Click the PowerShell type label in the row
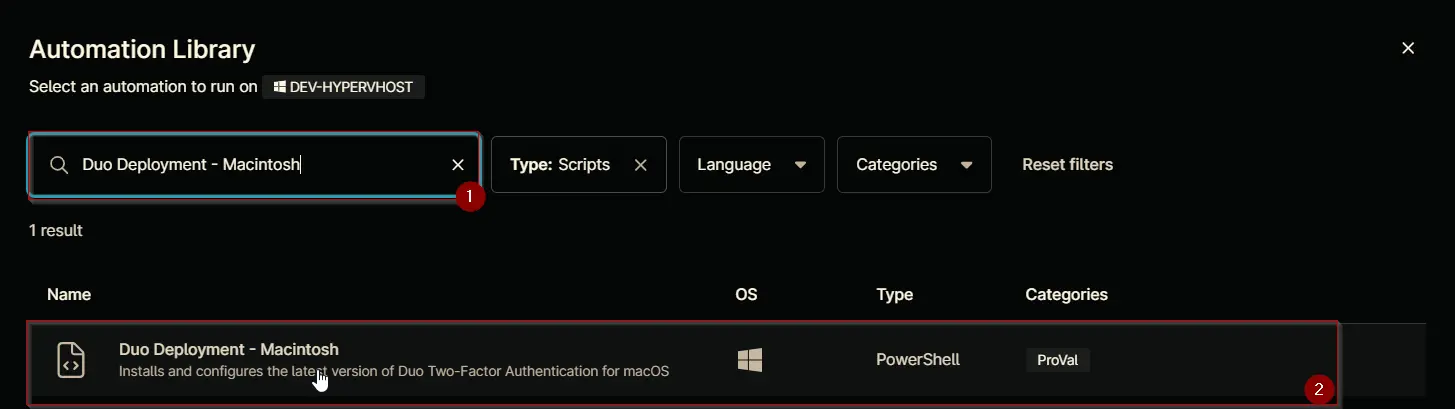Screen dimensions: 1455x409 [918, 359]
